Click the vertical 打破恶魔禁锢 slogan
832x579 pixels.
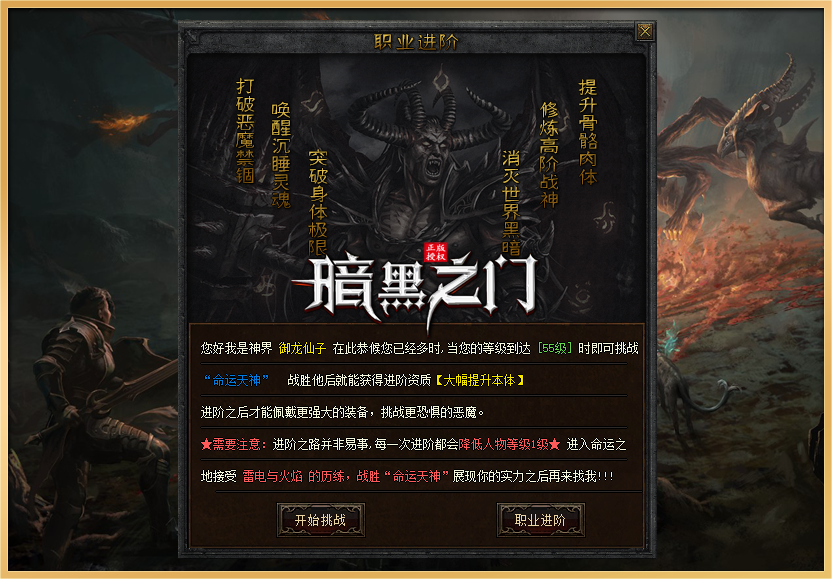coord(245,131)
